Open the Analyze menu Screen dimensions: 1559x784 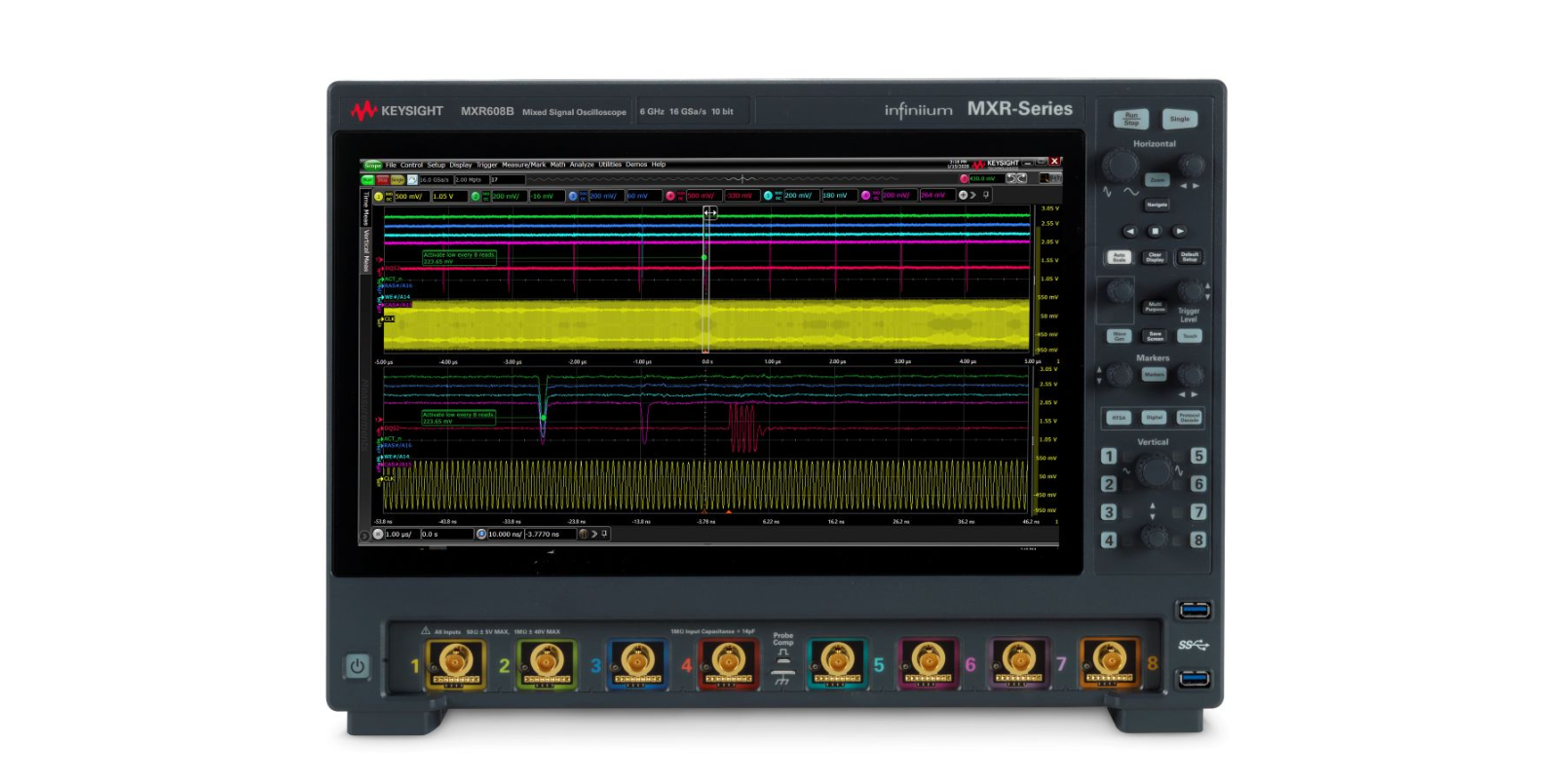(x=582, y=165)
